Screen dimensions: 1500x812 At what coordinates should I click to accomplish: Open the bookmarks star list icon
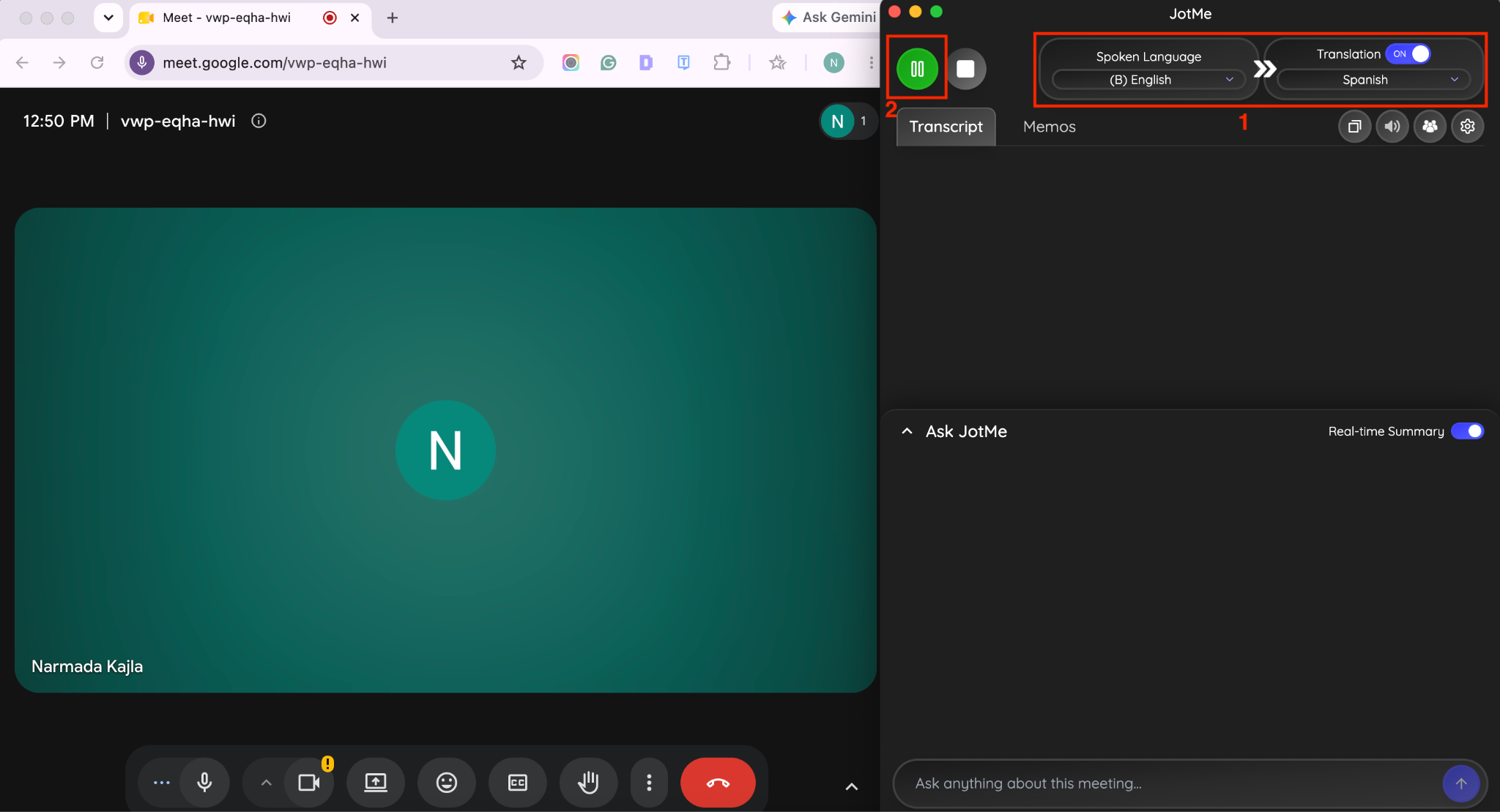tap(778, 62)
